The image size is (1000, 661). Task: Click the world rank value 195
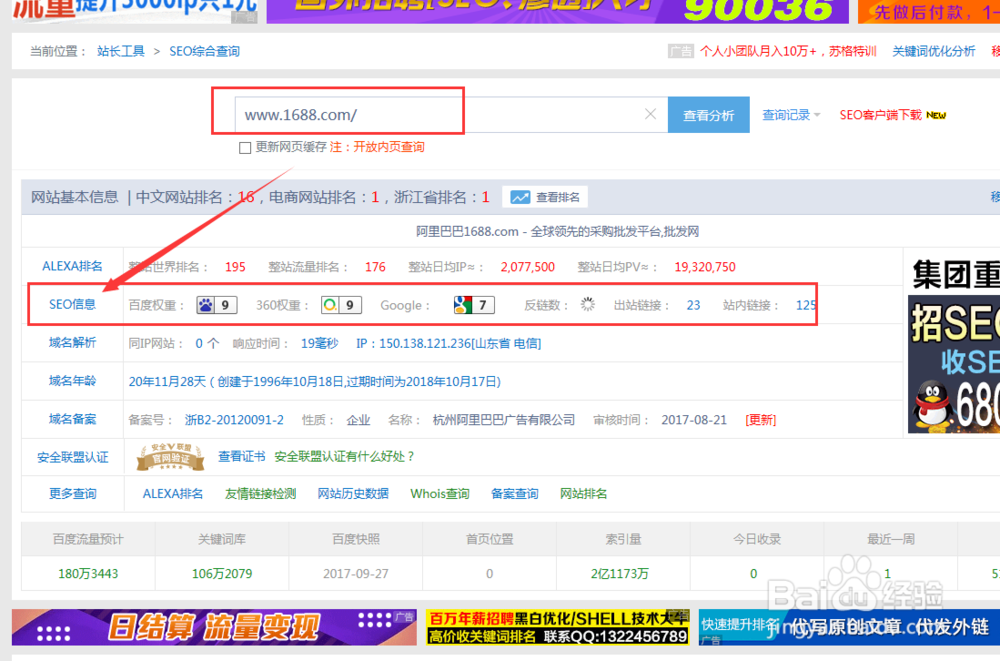point(235,267)
